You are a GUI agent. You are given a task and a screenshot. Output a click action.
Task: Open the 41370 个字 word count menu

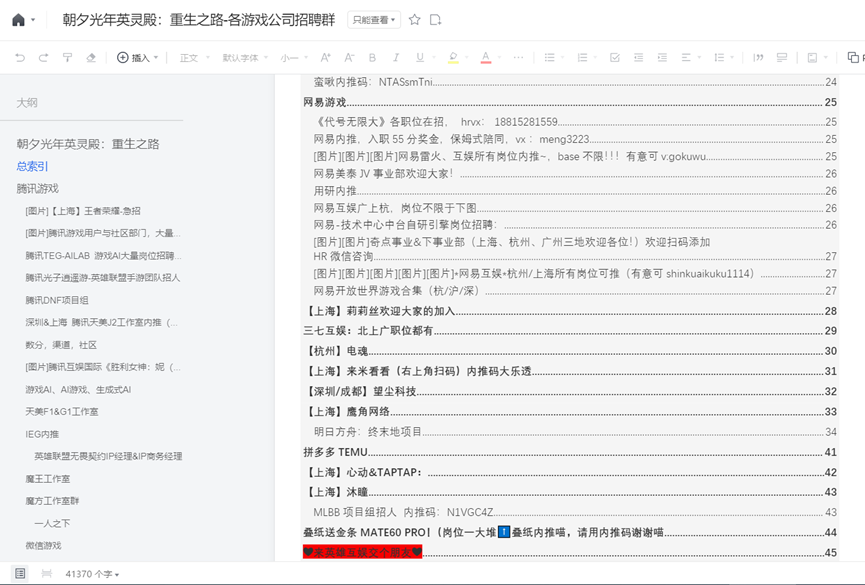pyautogui.click(x=92, y=574)
